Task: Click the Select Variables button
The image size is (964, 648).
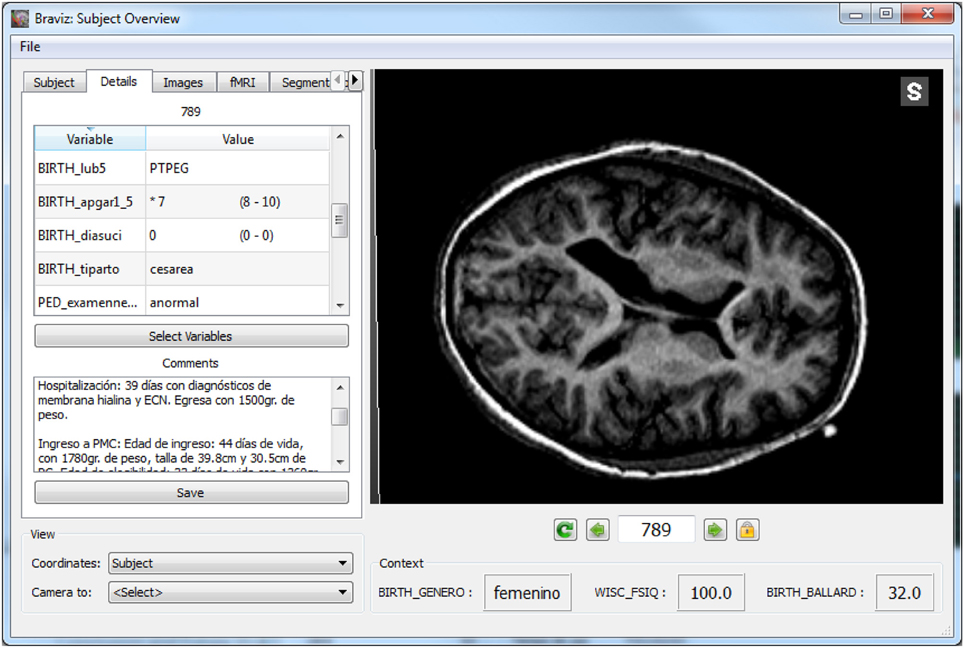Action: 191,336
